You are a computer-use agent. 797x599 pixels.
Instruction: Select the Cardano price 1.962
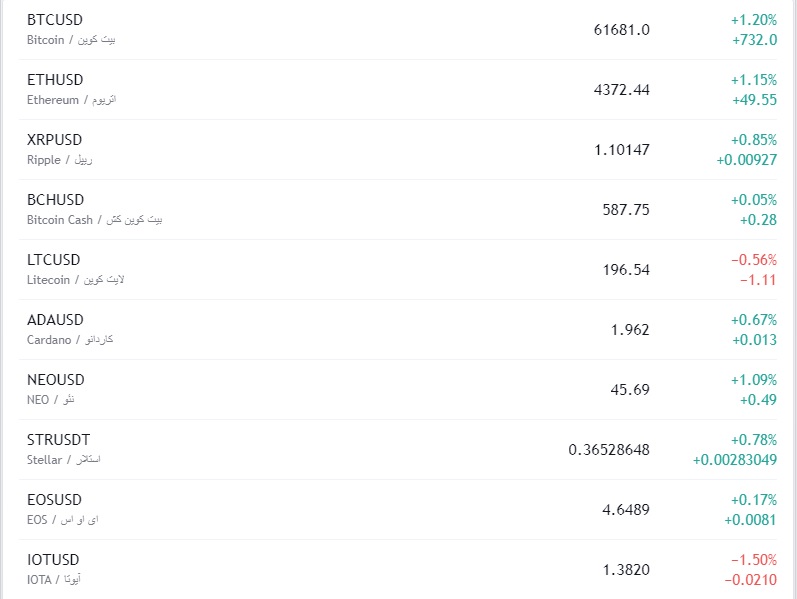pyautogui.click(x=630, y=330)
